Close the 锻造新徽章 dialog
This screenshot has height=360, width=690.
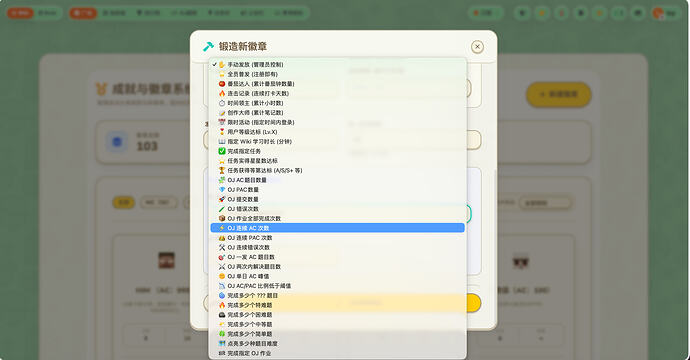(x=477, y=47)
